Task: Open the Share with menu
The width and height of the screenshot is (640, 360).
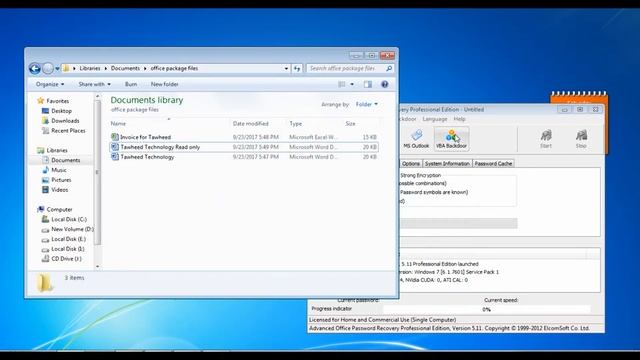Action: 94,84
